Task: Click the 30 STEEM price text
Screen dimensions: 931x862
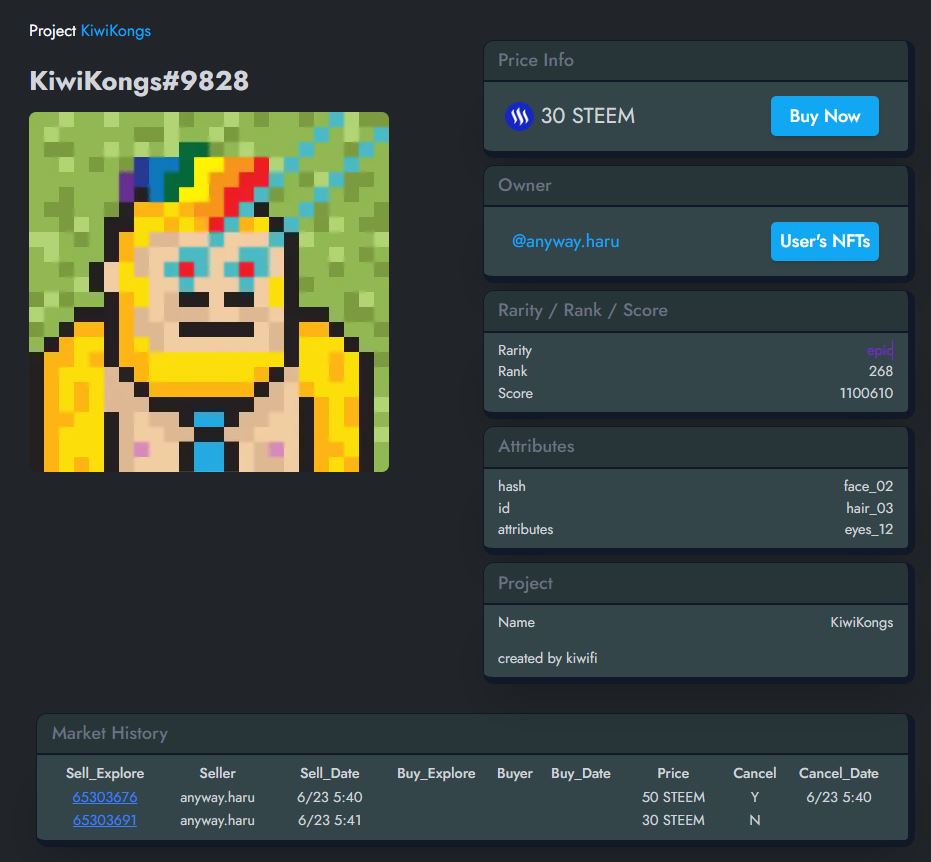Action: pyautogui.click(x=587, y=116)
